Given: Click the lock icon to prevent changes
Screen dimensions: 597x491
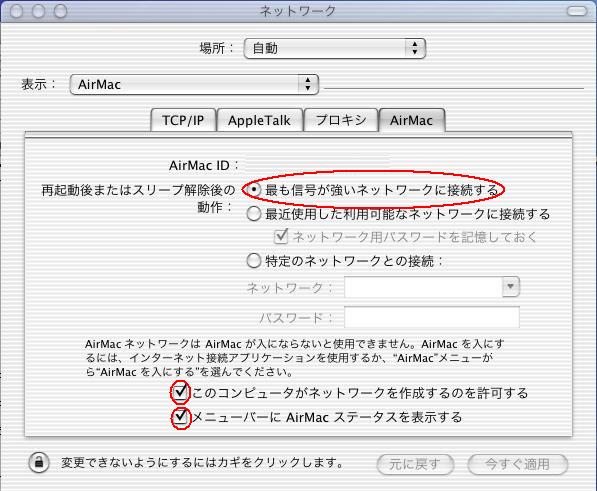Looking at the screenshot, I should pos(39,462).
